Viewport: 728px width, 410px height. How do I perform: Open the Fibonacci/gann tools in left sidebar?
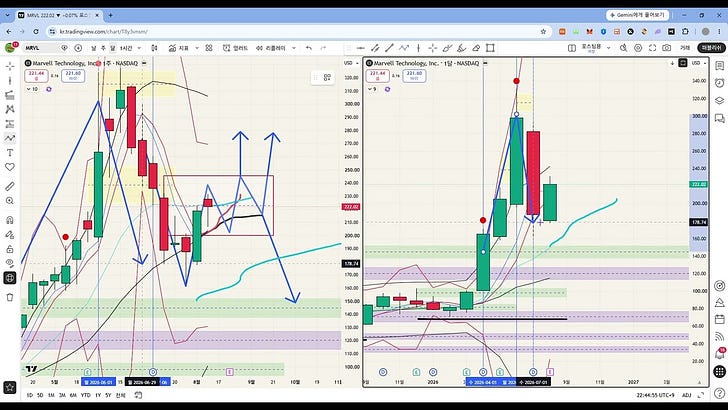click(10, 95)
